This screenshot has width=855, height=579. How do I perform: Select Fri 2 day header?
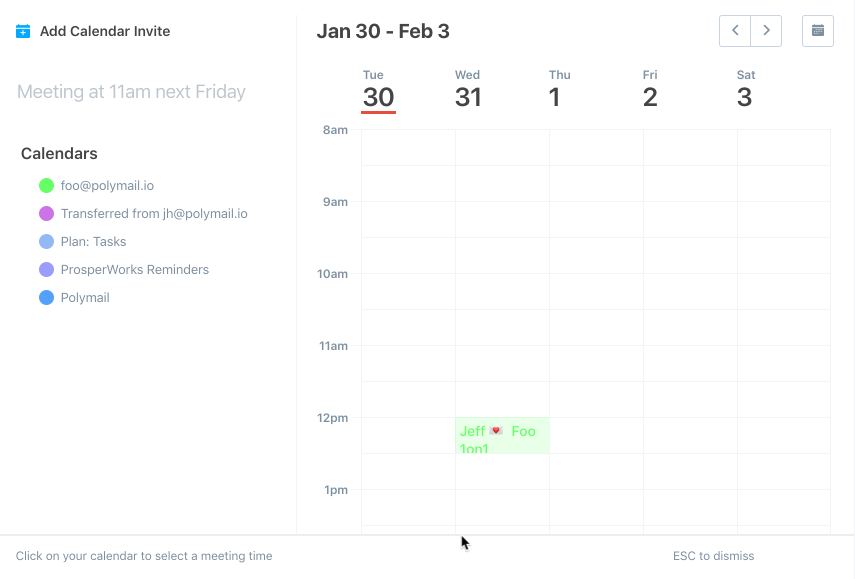tap(650, 91)
